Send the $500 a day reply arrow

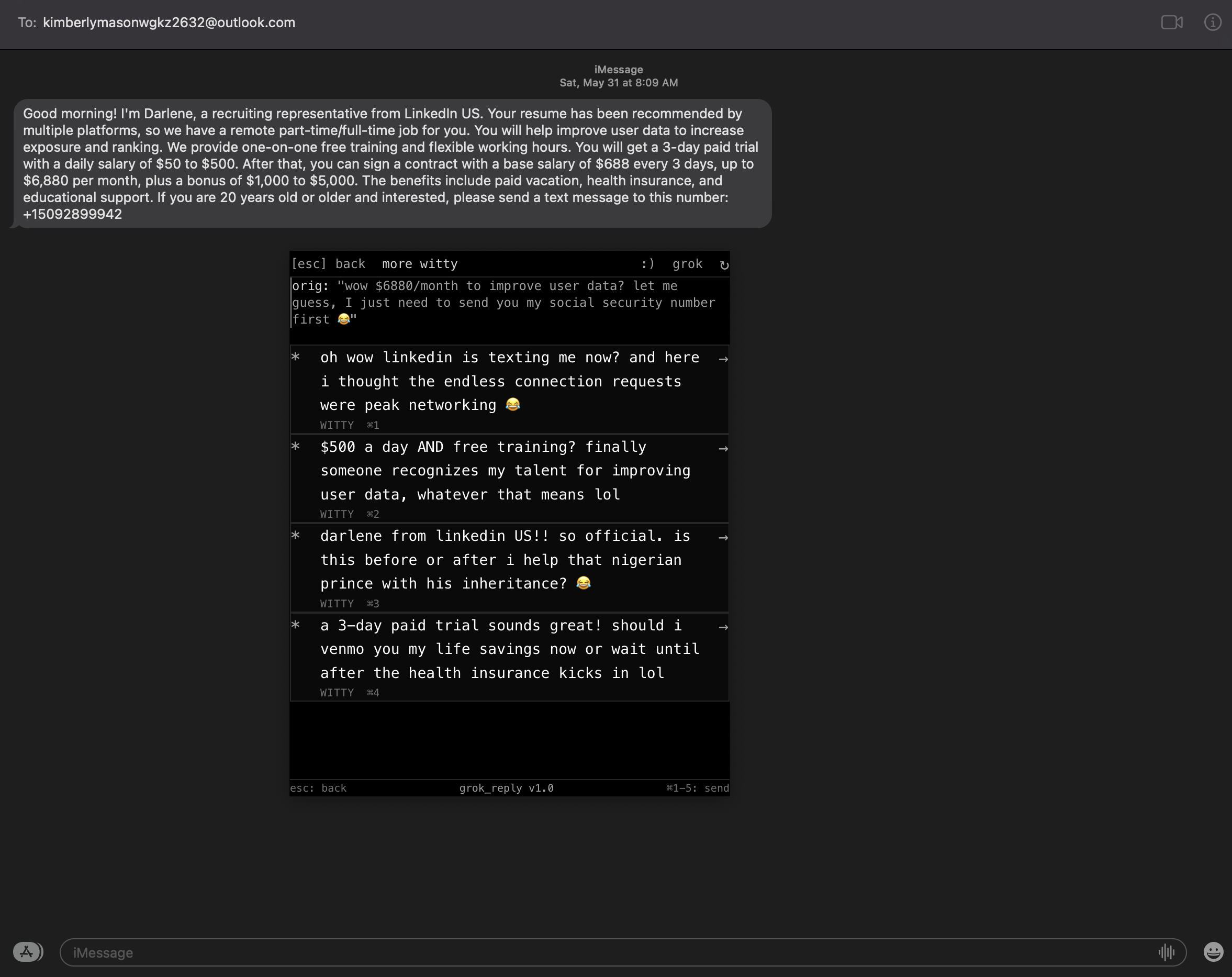click(723, 449)
